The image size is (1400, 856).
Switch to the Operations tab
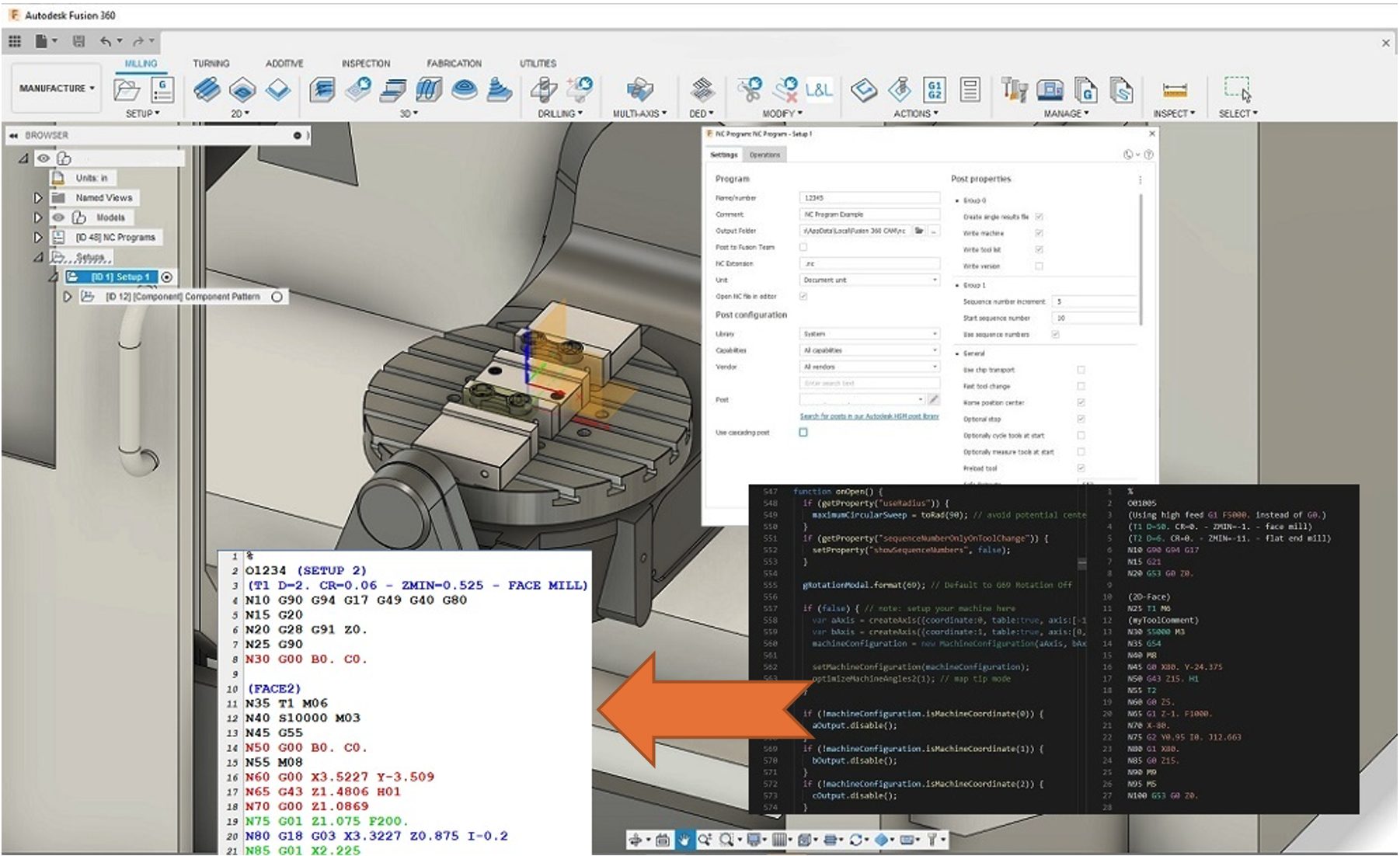(764, 155)
